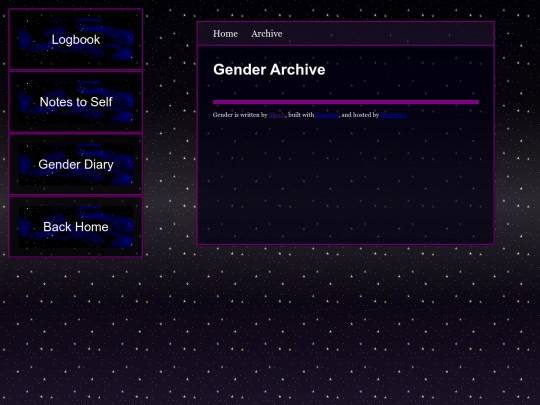Screen dimensions: 540x405
Task: Open Notes to Self
Action: tap(76, 102)
